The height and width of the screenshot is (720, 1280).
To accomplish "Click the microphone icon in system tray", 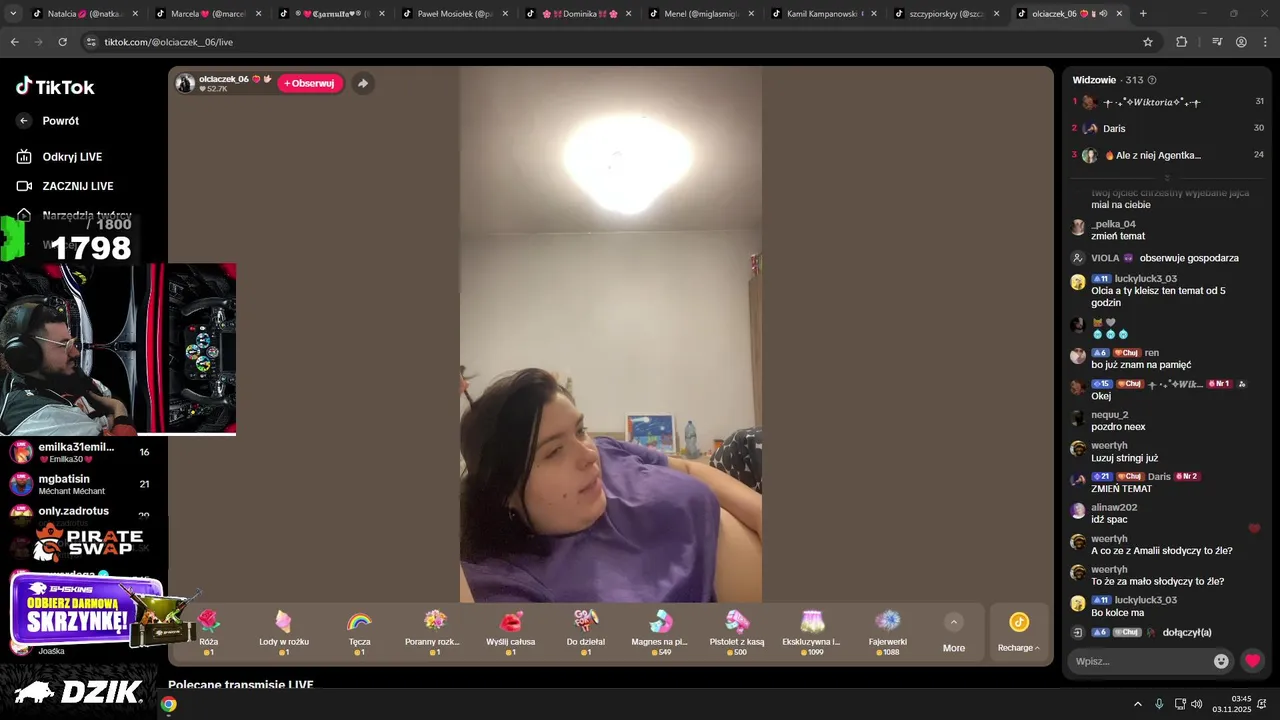I will pyautogui.click(x=1159, y=704).
